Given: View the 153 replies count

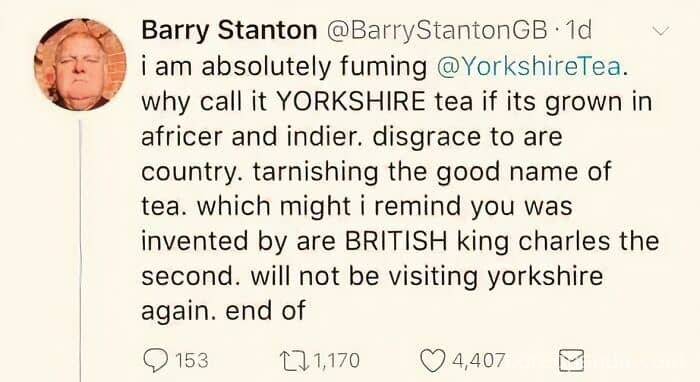Looking at the screenshot, I should 191,361.
